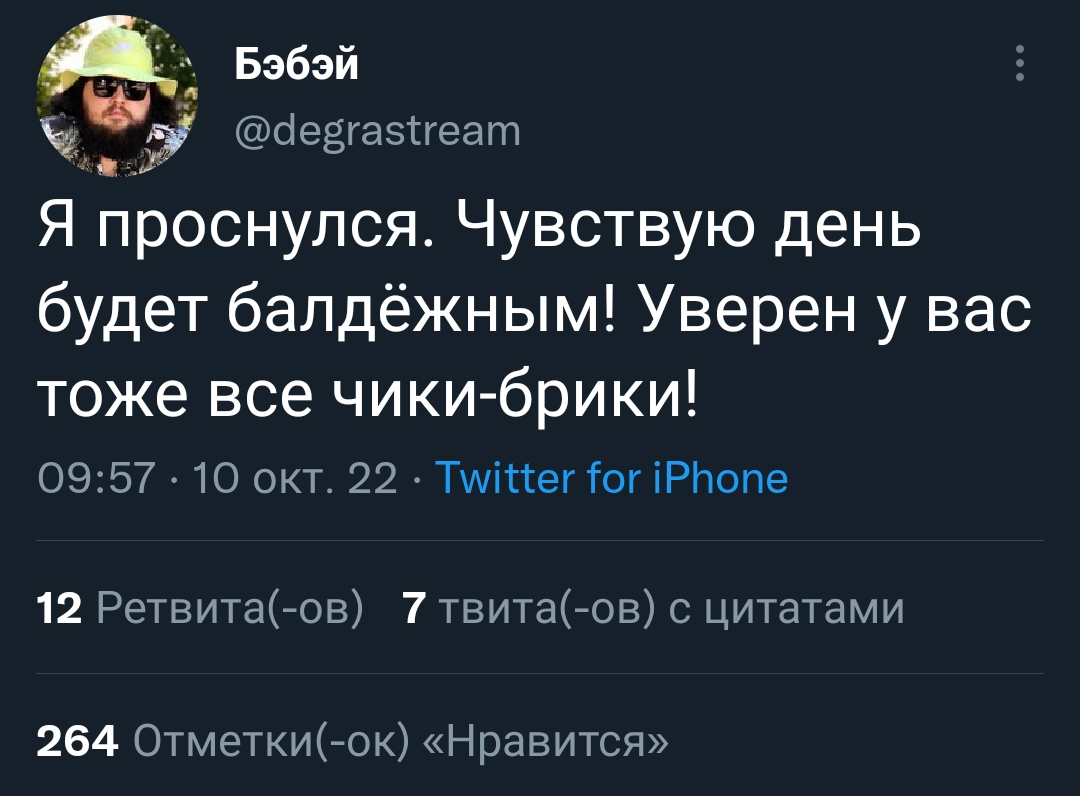
Task: Click the Twitter for iPhone link
Action: [x=613, y=478]
